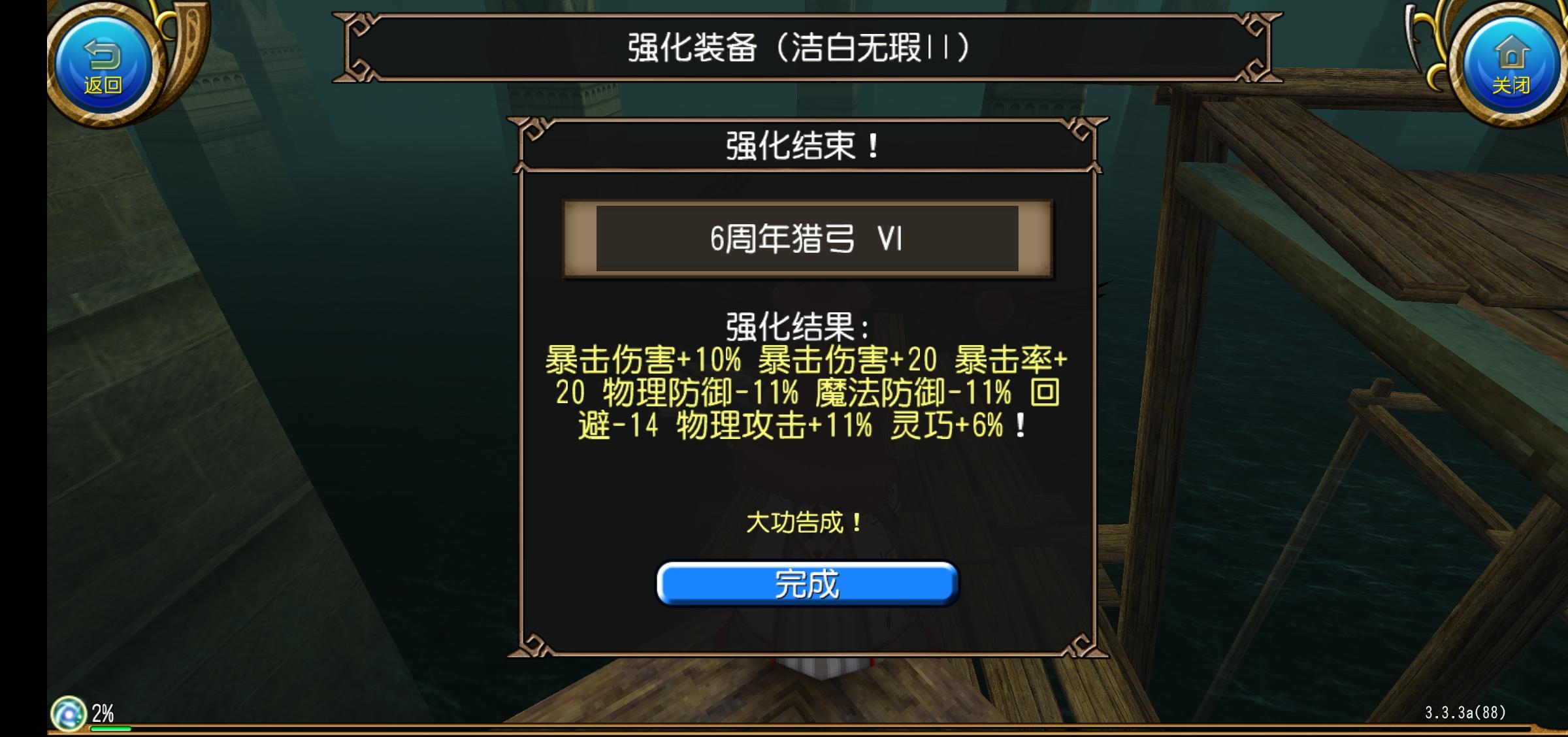Click the 强化结果： label
This screenshot has height=737, width=1568.
click(x=798, y=327)
